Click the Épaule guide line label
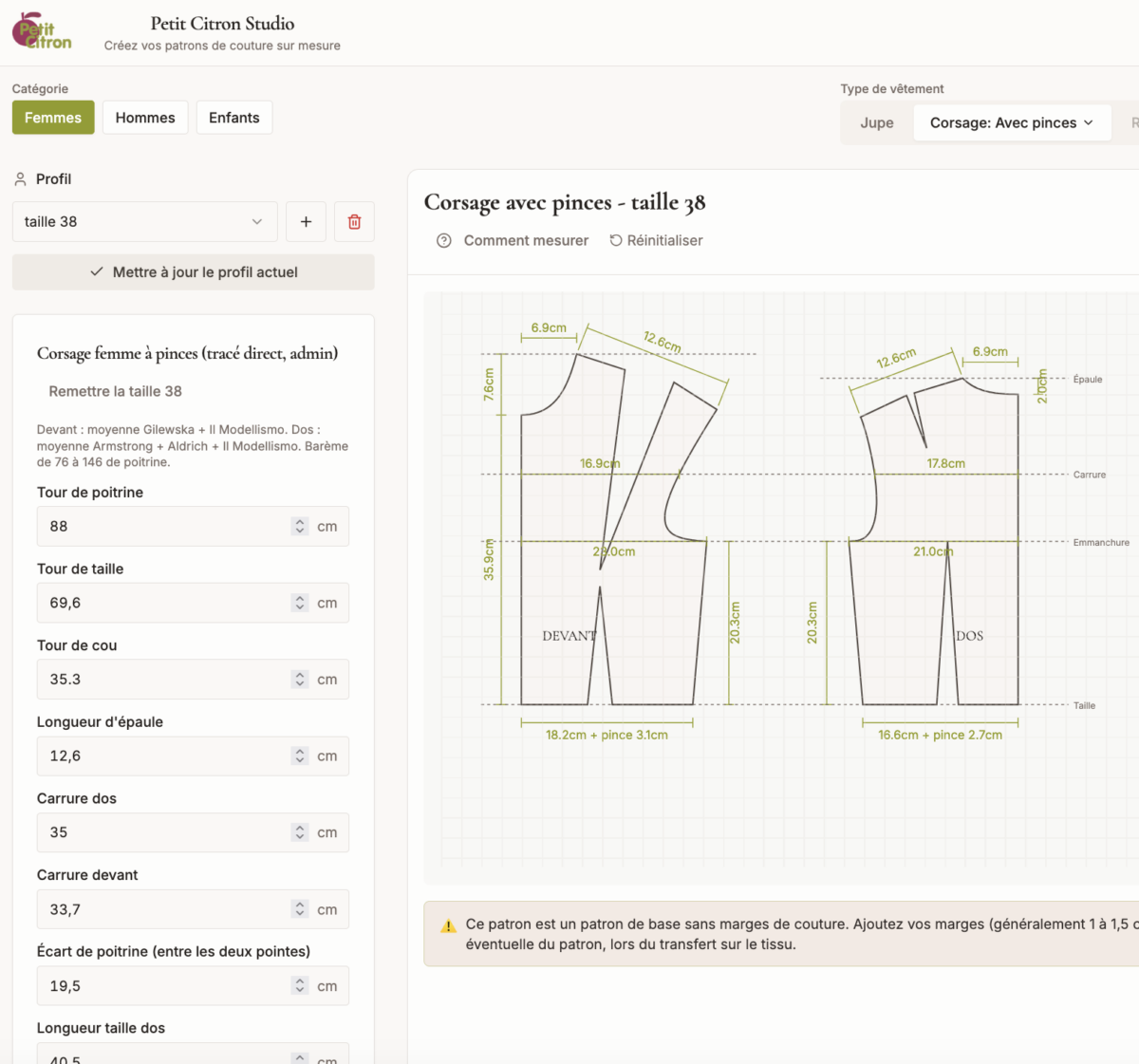This screenshot has height=1064, width=1139. [1088, 380]
